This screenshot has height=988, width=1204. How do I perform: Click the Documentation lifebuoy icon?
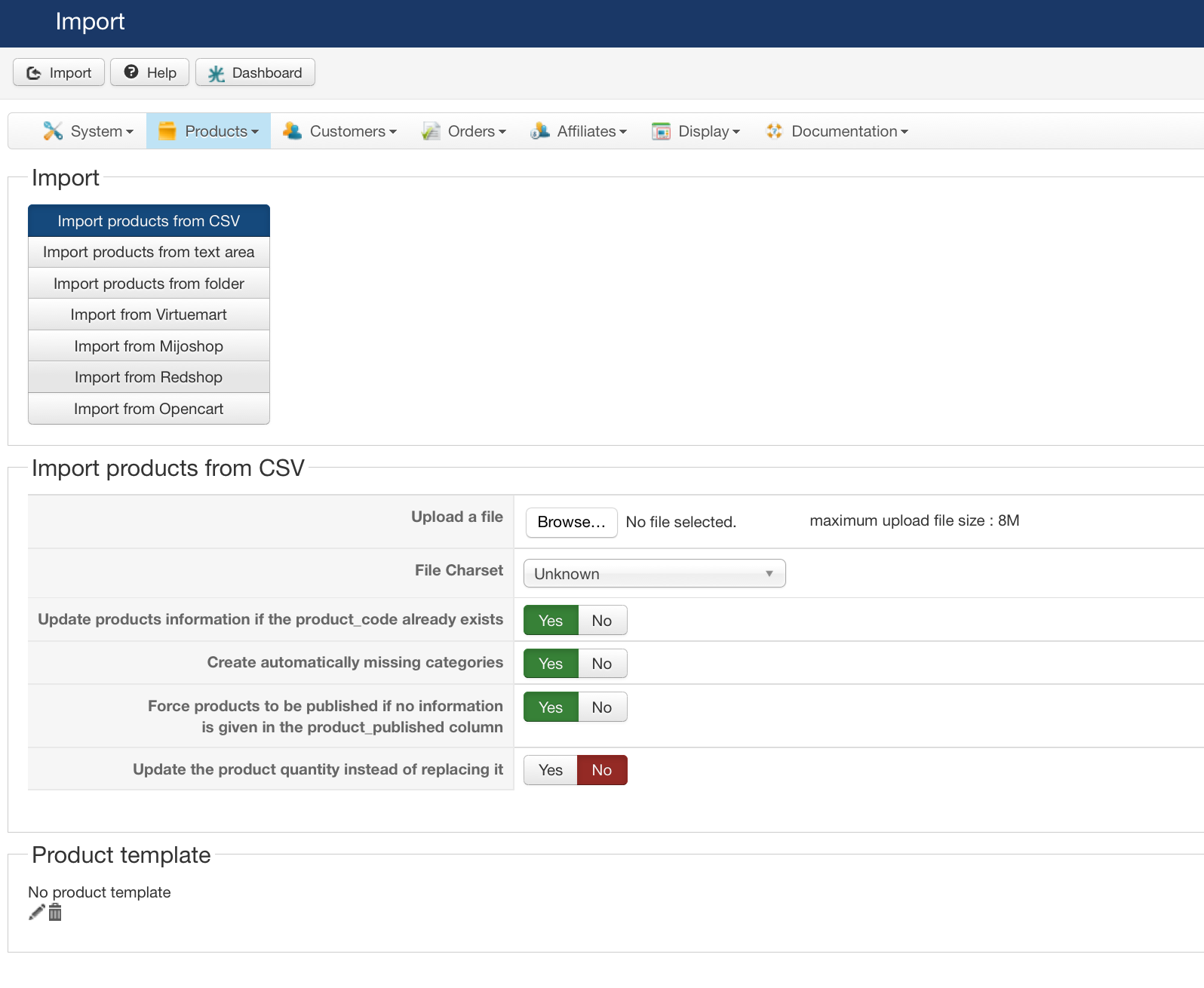775,131
